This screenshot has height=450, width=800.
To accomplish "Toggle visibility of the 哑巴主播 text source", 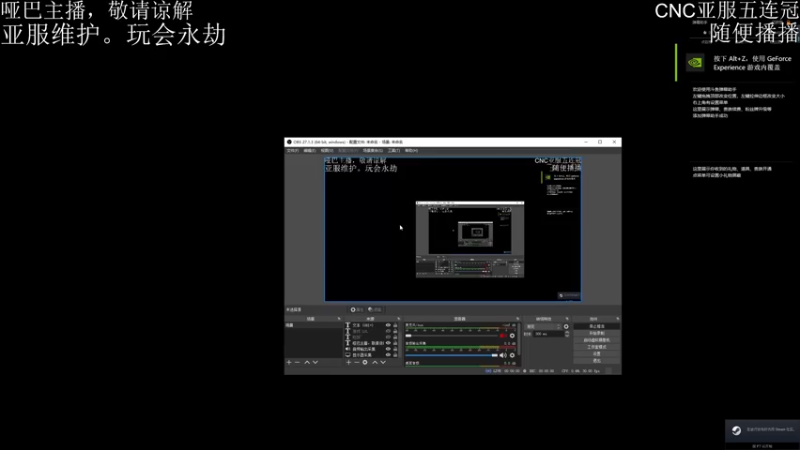I will pyautogui.click(x=388, y=343).
